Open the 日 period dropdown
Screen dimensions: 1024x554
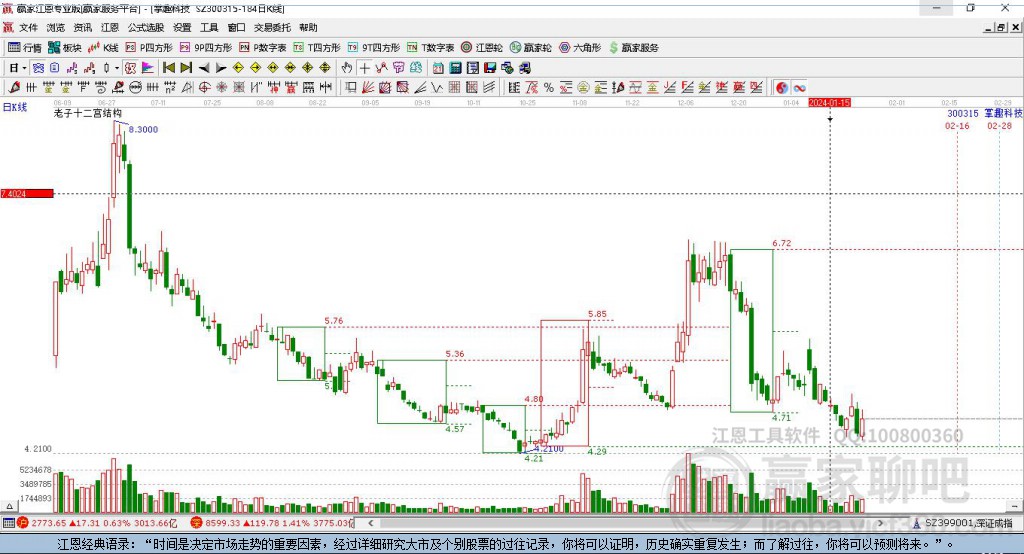[x=18, y=68]
